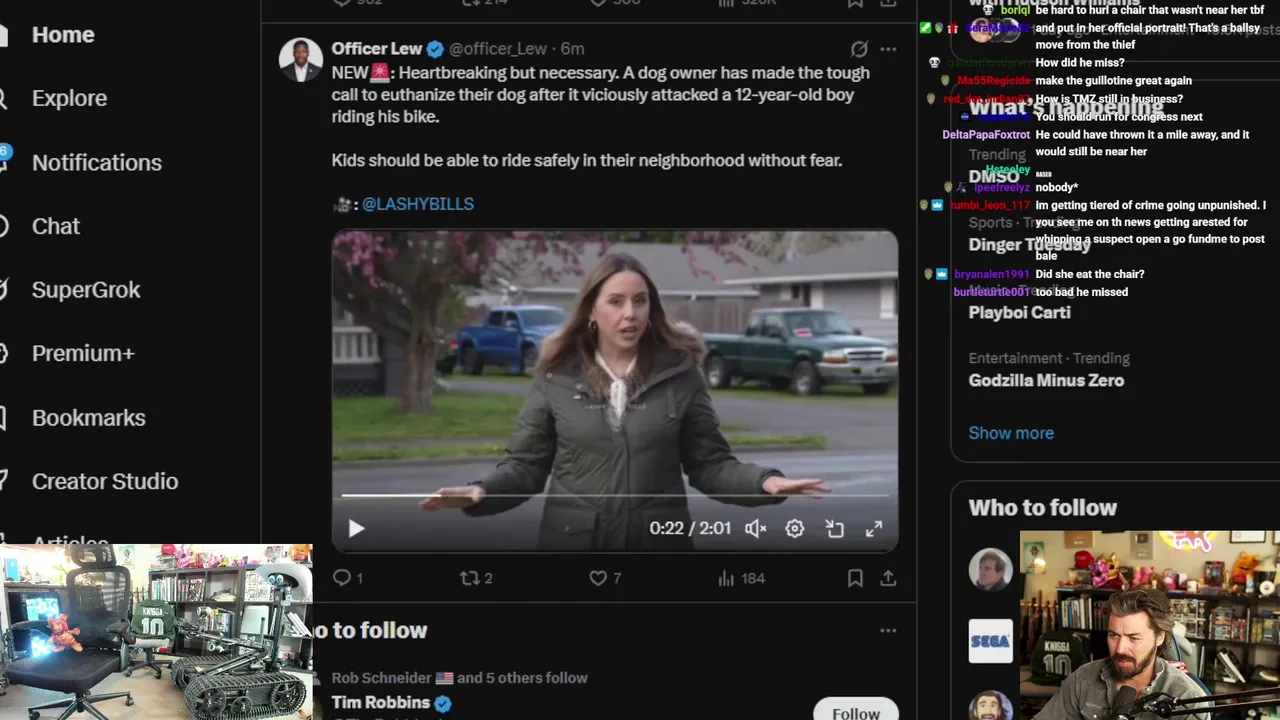Unmute the video sound

point(756,529)
